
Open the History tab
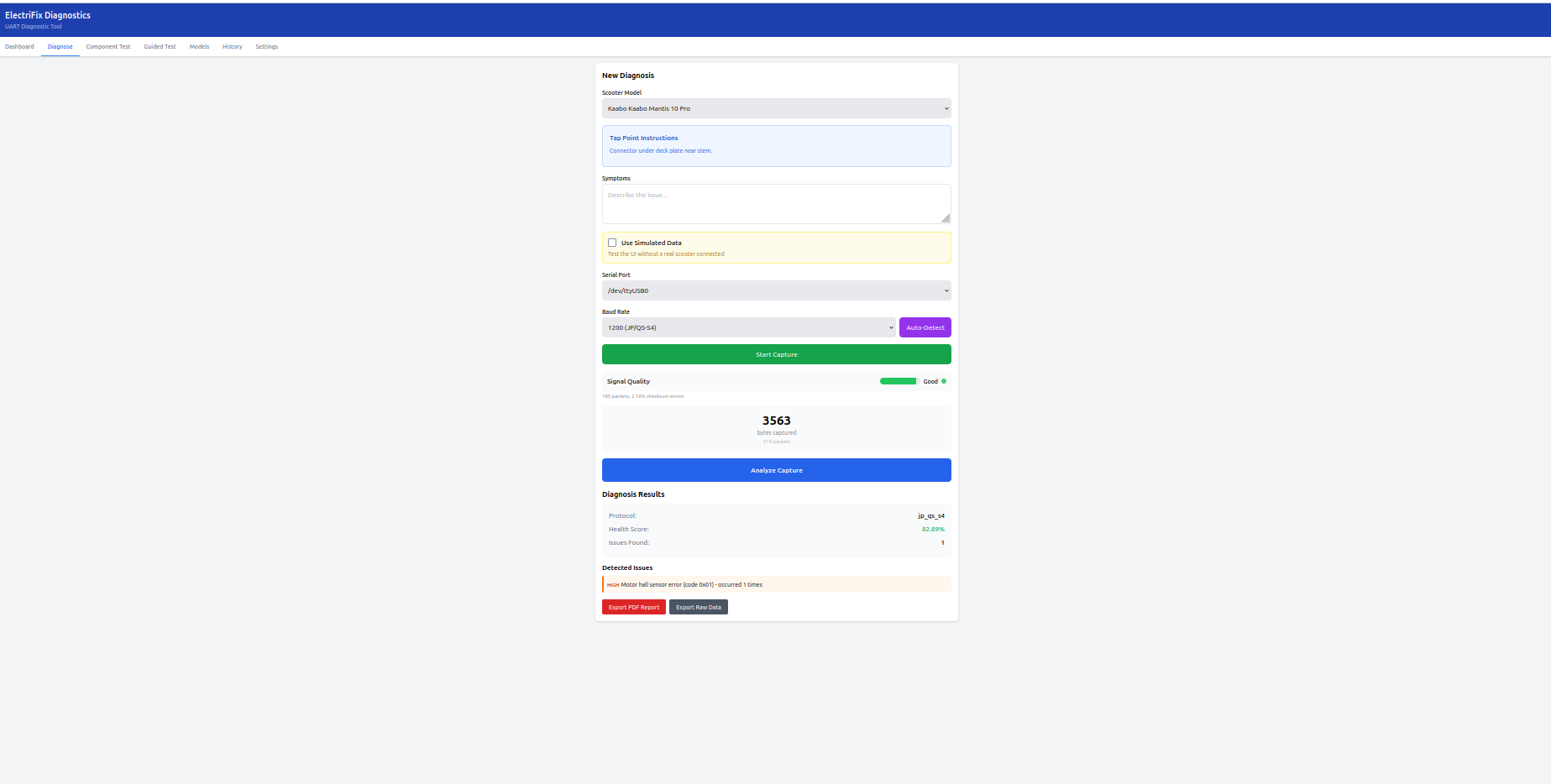[232, 47]
